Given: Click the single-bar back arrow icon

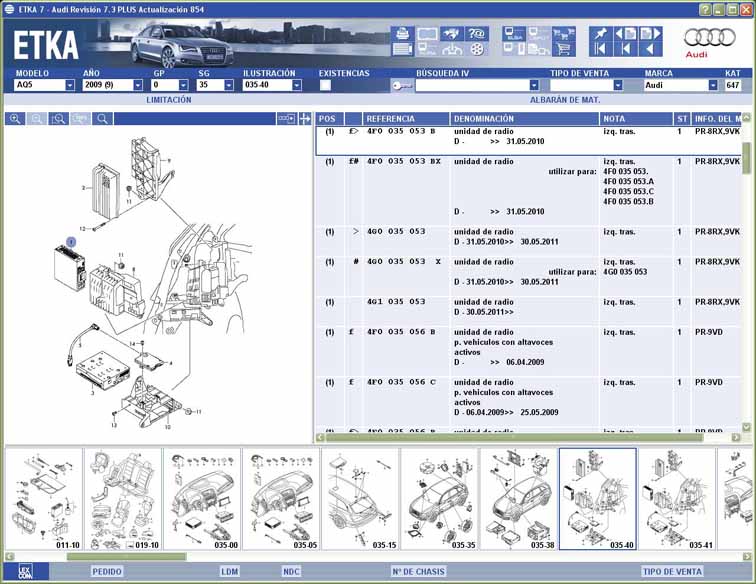Looking at the screenshot, I should click(x=625, y=49).
